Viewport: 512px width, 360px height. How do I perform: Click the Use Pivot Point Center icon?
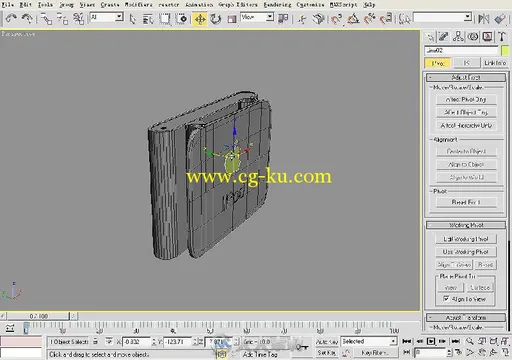click(x=283, y=19)
